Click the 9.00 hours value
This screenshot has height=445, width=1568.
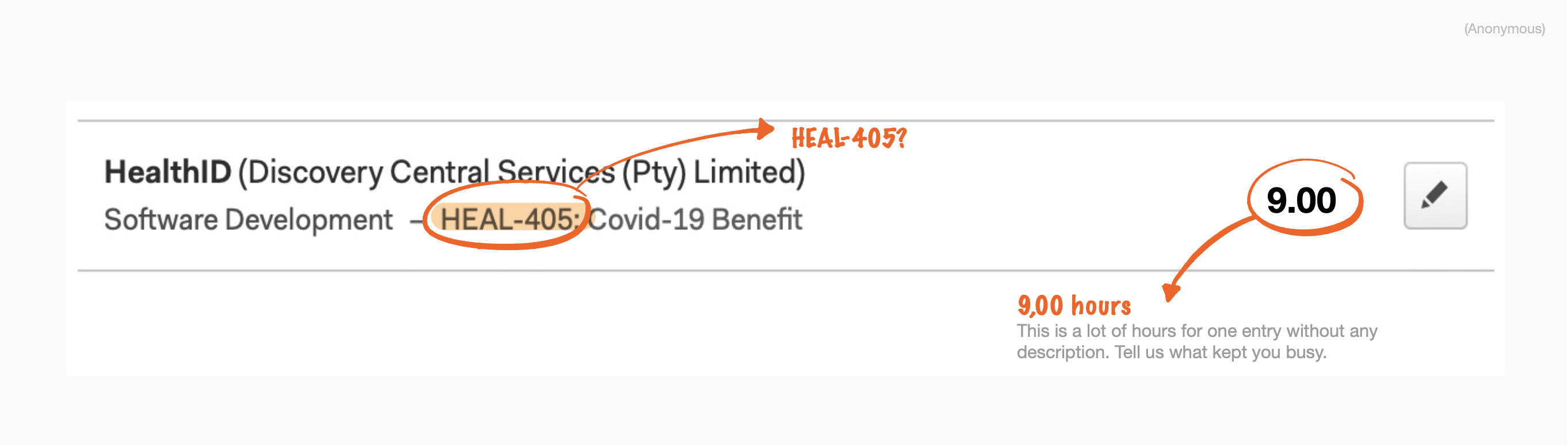[x=1301, y=200]
